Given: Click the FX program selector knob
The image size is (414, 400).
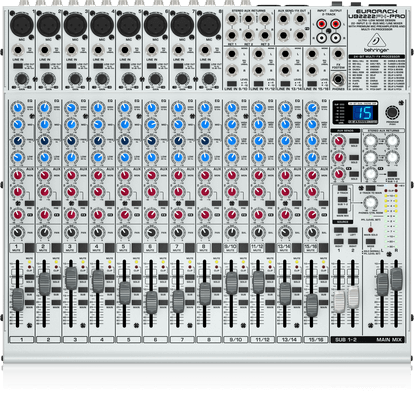Looking at the screenshot, I should pyautogui.click(x=392, y=112).
